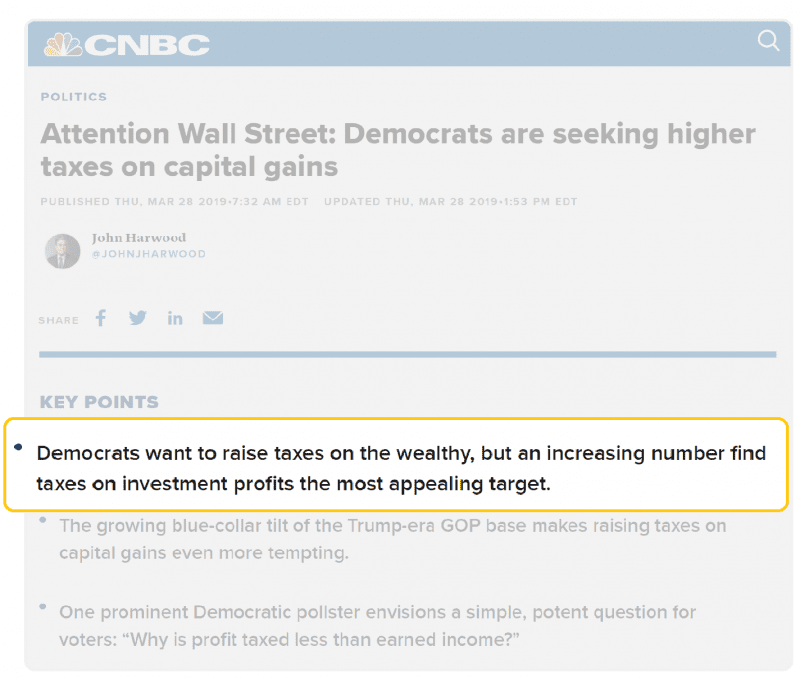Click the key point quoting the Democratic pollster

click(x=377, y=625)
